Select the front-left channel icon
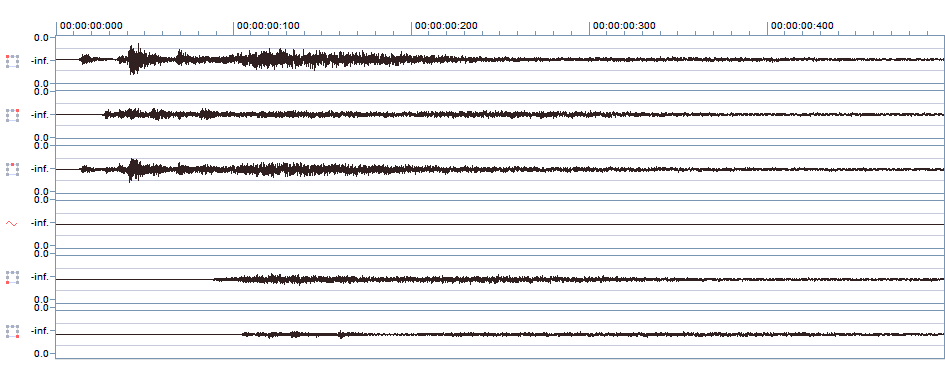The image size is (945, 365). point(12,61)
